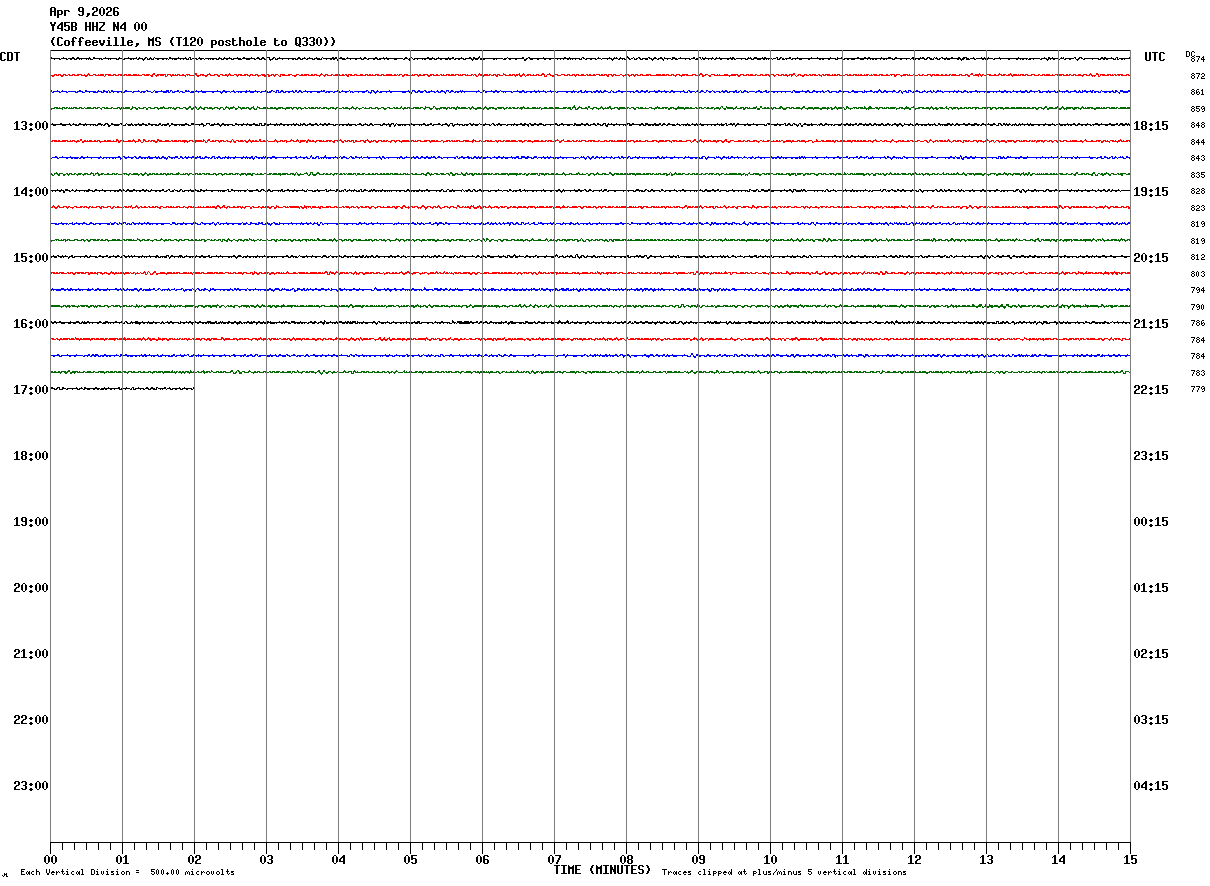1210x886 pixels.
Task: Click the DC offset value '803'
Action: point(1198,274)
